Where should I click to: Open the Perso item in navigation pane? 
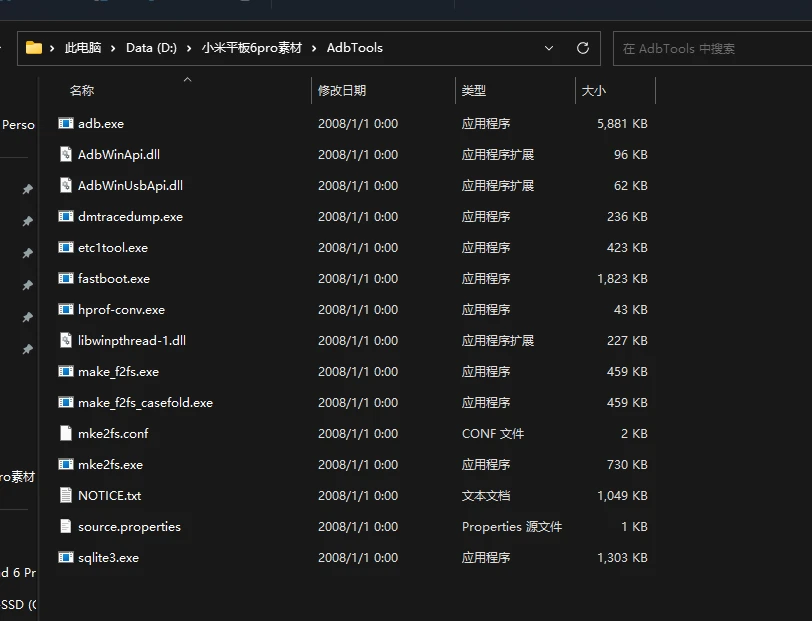tap(18, 124)
